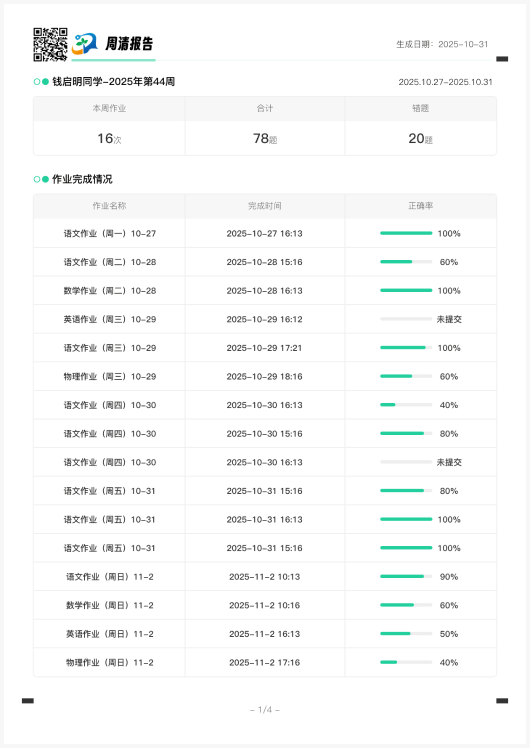The width and height of the screenshot is (530, 748).
Task: Click the 16次 homework count
Action: click(x=109, y=138)
